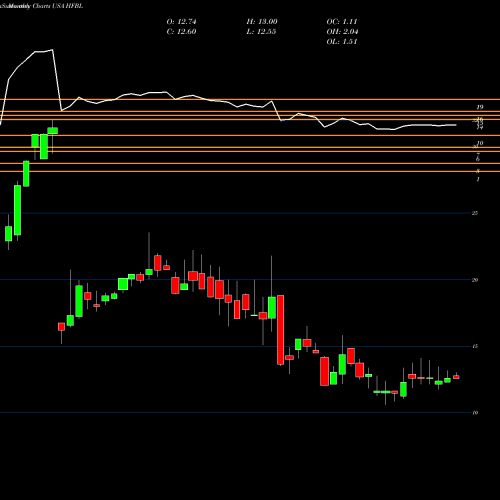Click the 'Charts USA HFBL' title text
The image size is (500, 500).
coord(58,6)
